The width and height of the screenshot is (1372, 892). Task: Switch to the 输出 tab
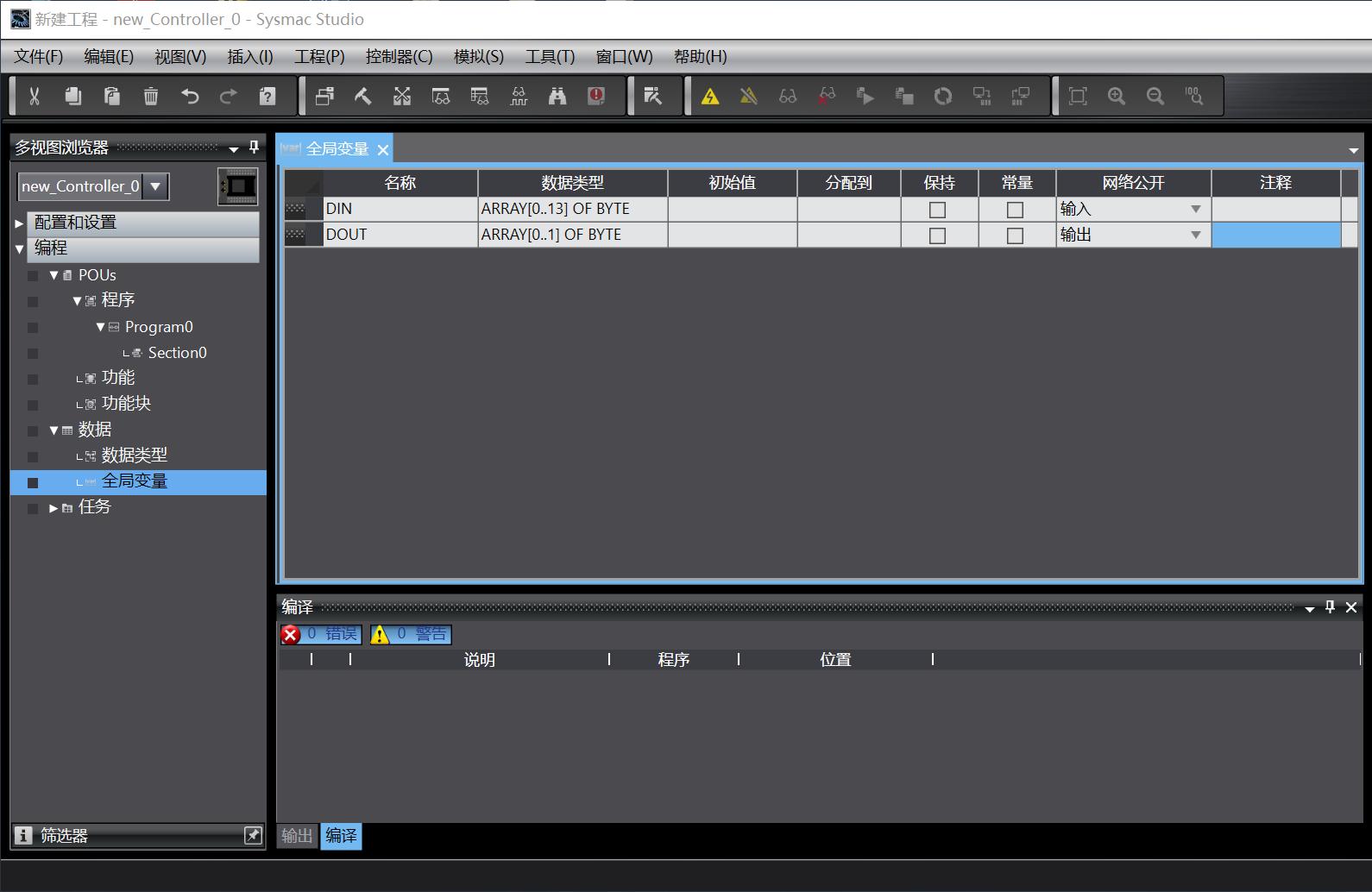coord(297,835)
